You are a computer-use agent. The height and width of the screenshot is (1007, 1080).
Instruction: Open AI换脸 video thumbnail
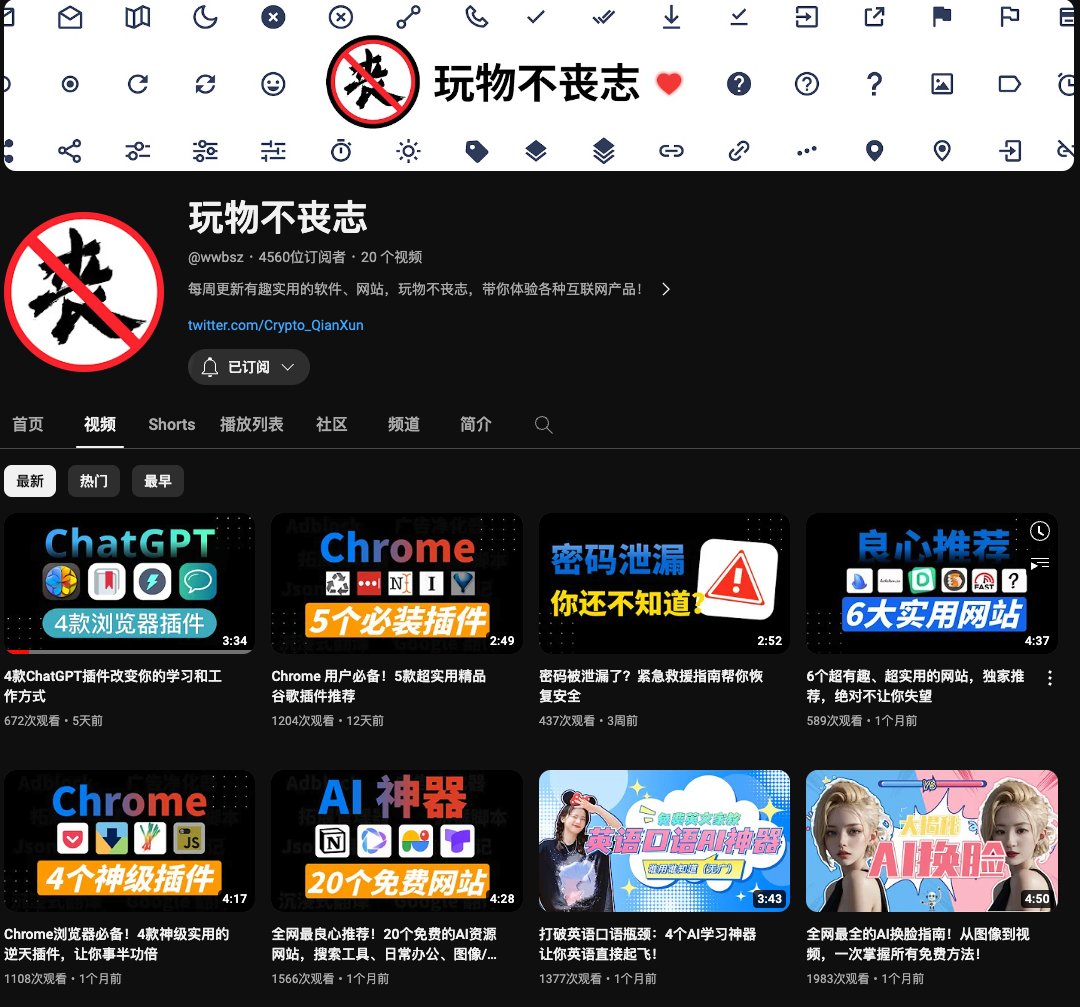coord(932,841)
